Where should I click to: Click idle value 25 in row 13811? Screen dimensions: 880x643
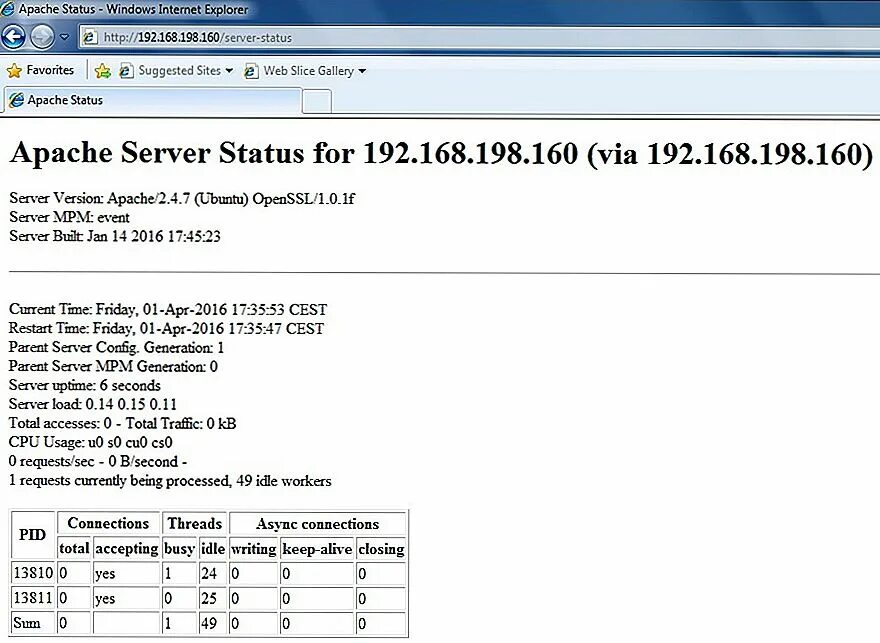[213, 598]
